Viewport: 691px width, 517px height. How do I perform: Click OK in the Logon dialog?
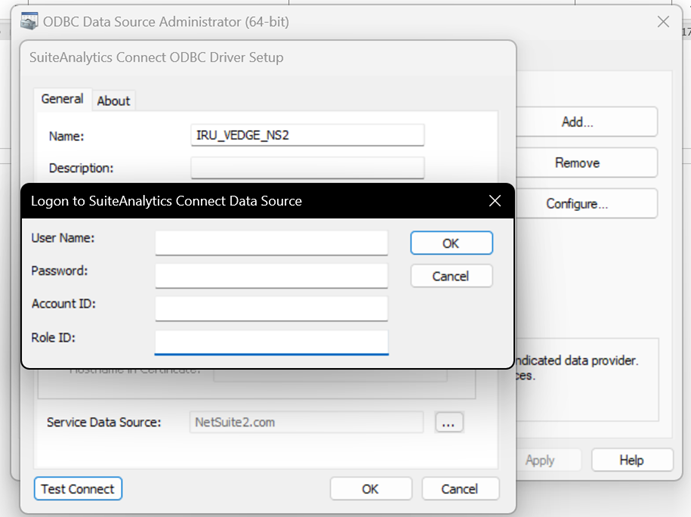tap(451, 243)
